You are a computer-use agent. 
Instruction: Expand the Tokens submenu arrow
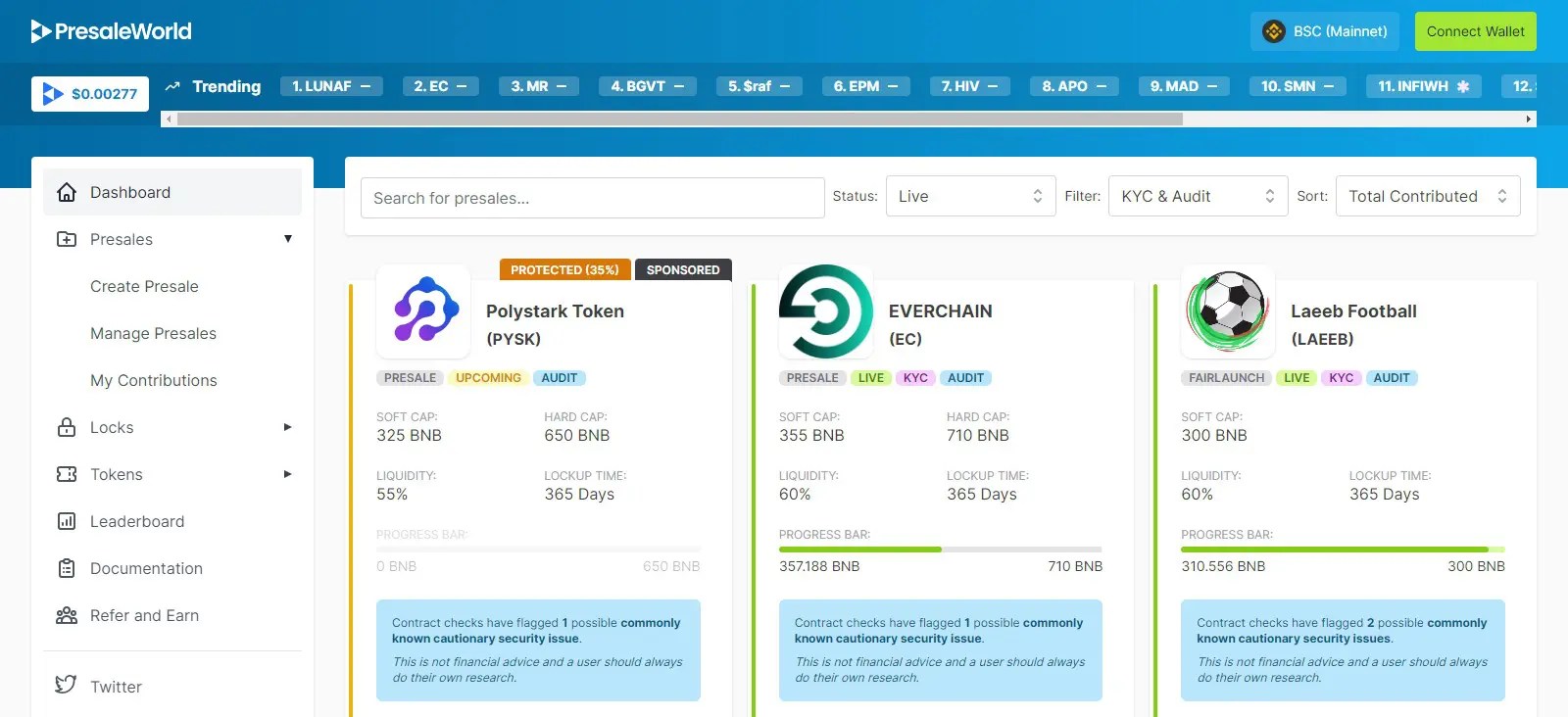click(288, 474)
